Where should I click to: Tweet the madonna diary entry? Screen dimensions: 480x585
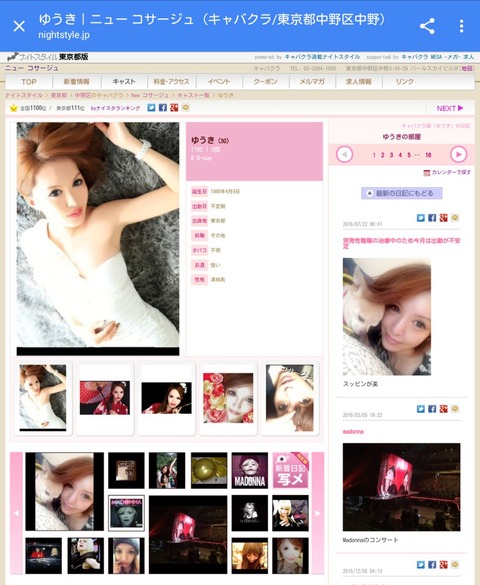coord(421,409)
